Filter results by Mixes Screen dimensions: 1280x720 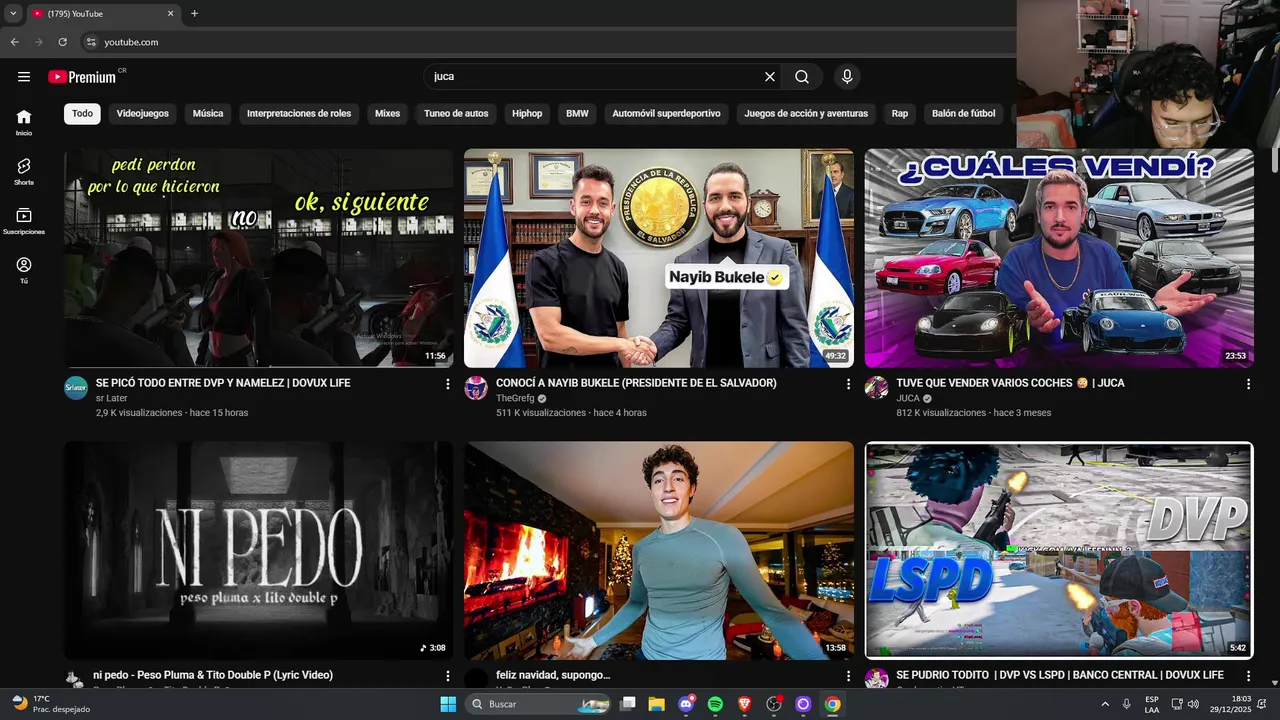tap(387, 114)
